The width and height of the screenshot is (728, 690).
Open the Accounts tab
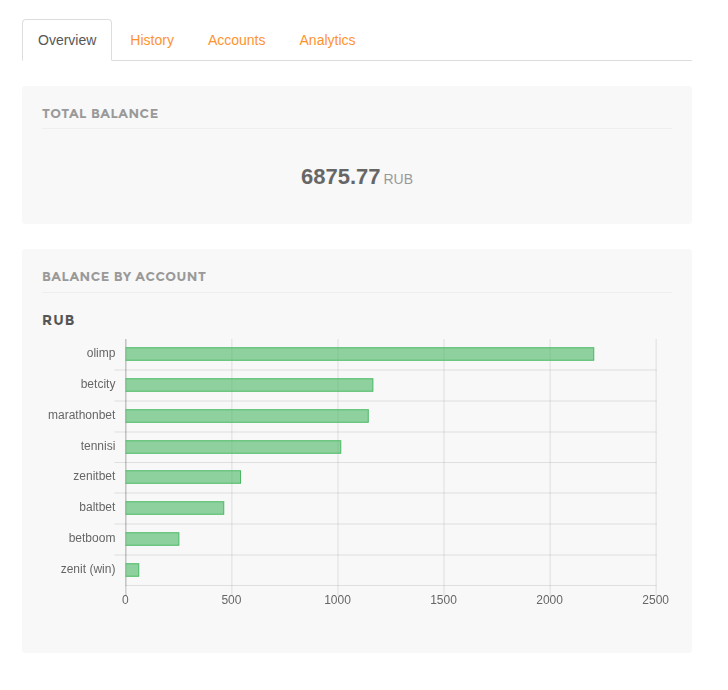pos(236,40)
